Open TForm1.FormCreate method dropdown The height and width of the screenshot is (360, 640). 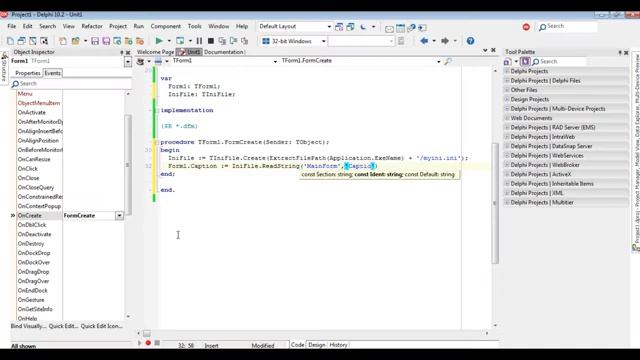click(x=439, y=61)
